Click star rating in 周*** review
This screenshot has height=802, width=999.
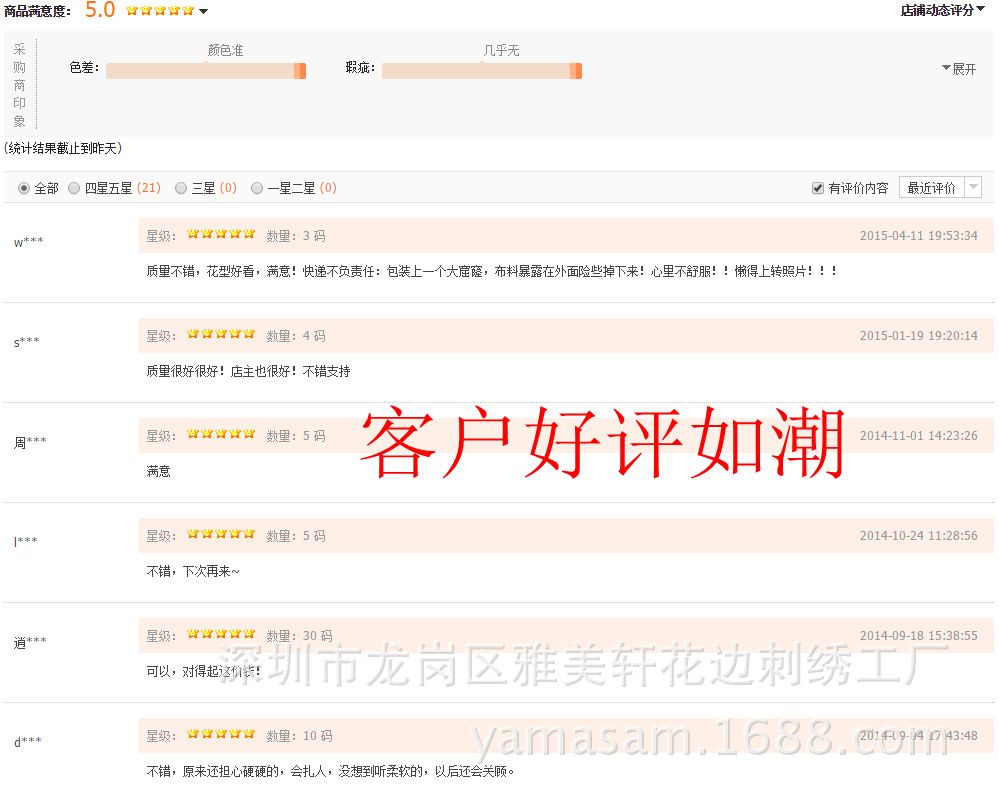click(x=221, y=435)
